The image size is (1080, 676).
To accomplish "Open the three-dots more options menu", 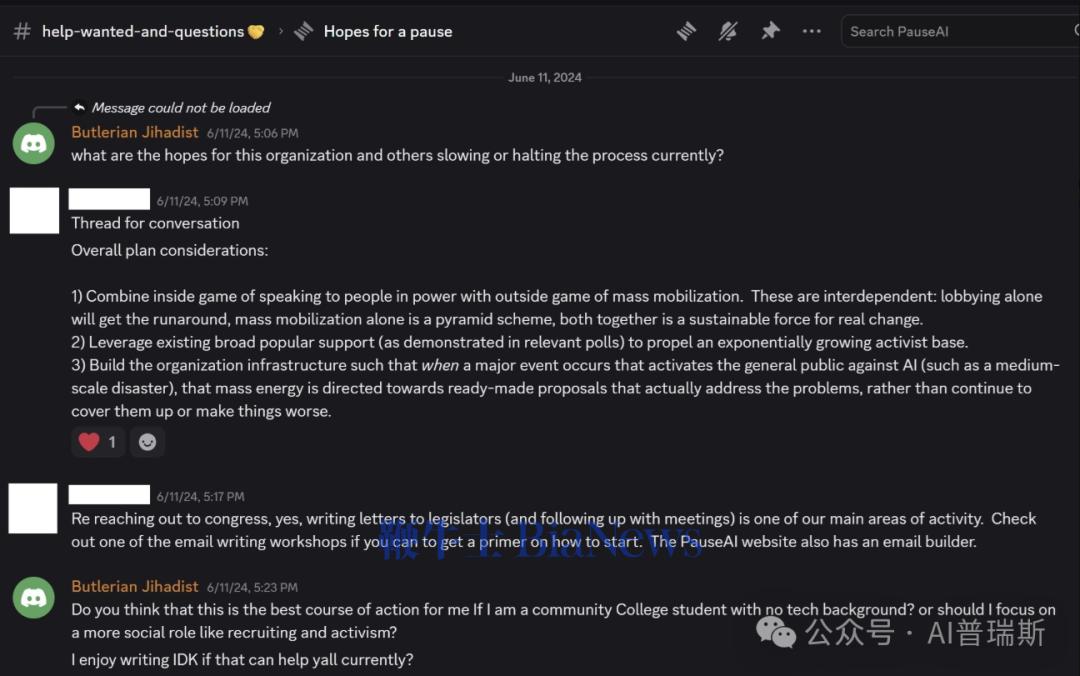I will pos(812,31).
